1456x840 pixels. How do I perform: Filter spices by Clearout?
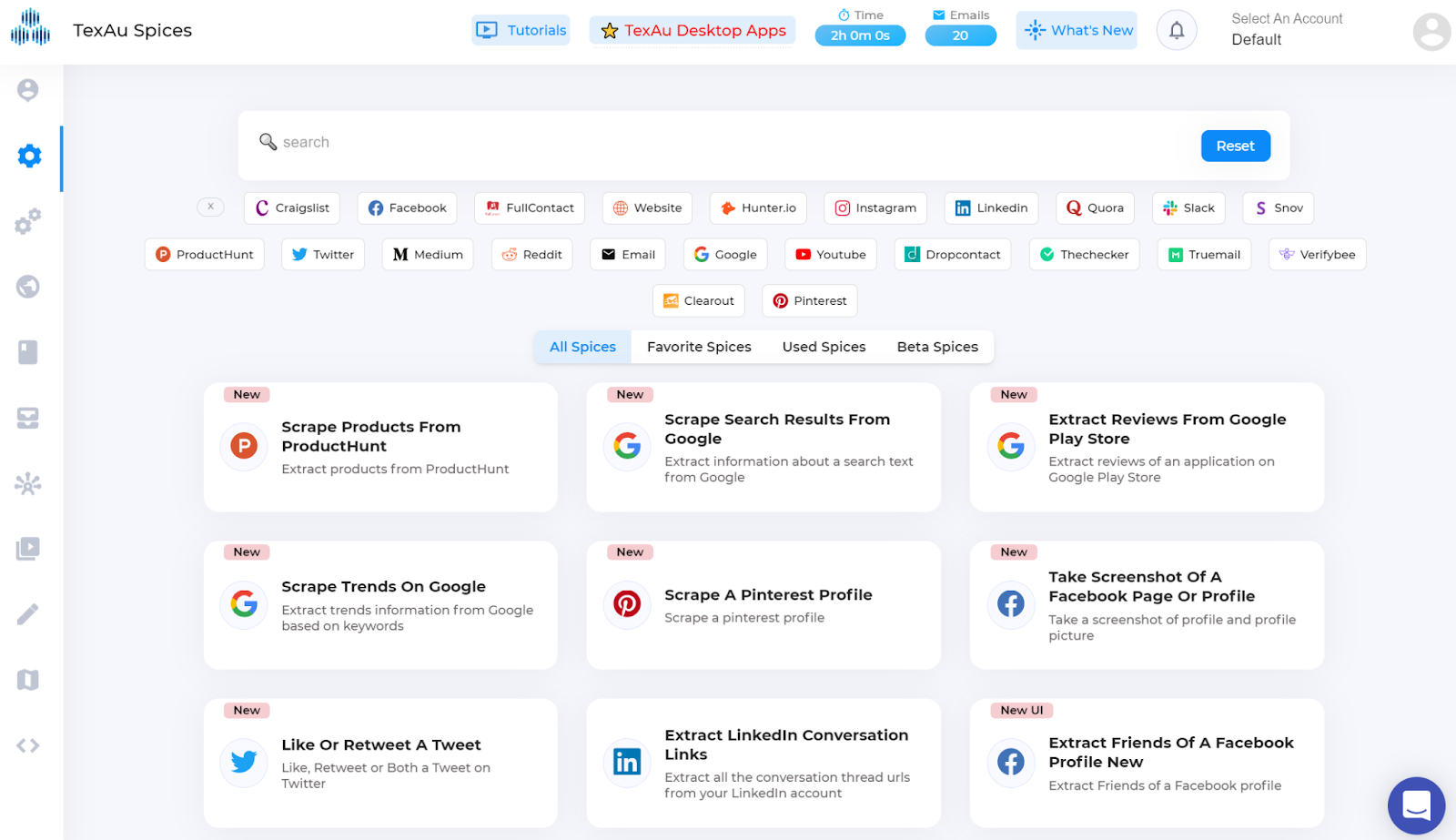699,300
